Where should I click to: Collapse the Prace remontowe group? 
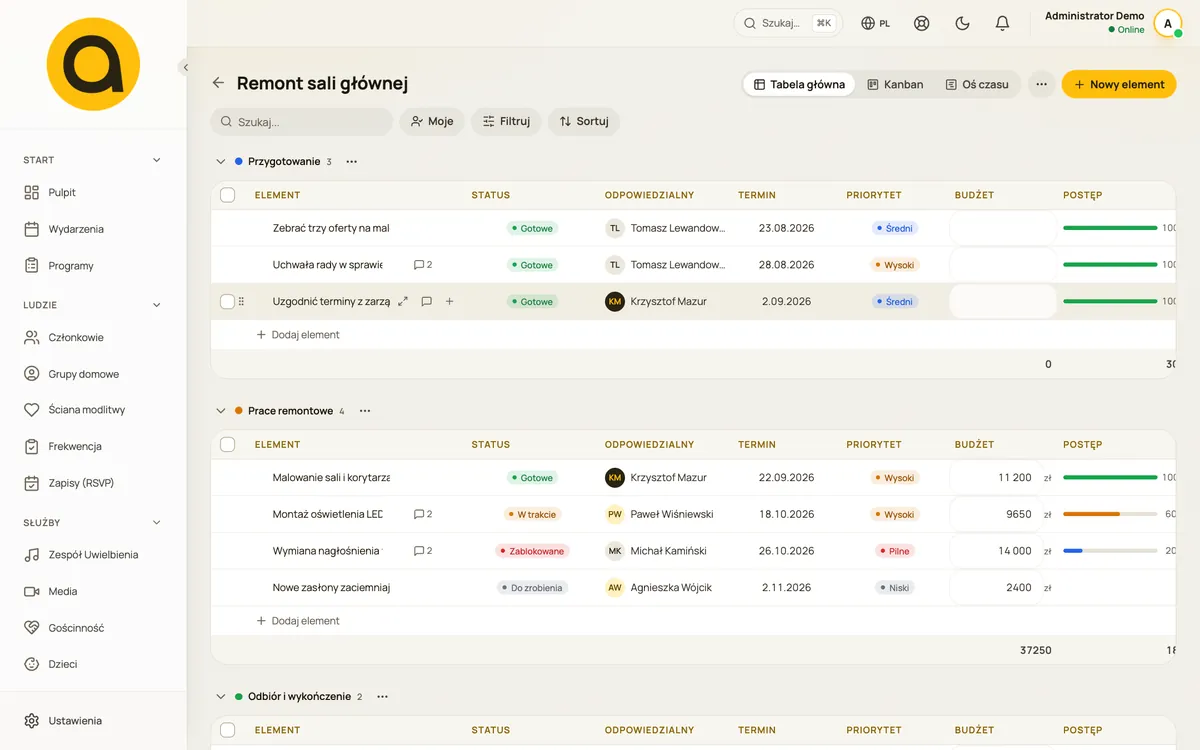(x=221, y=411)
